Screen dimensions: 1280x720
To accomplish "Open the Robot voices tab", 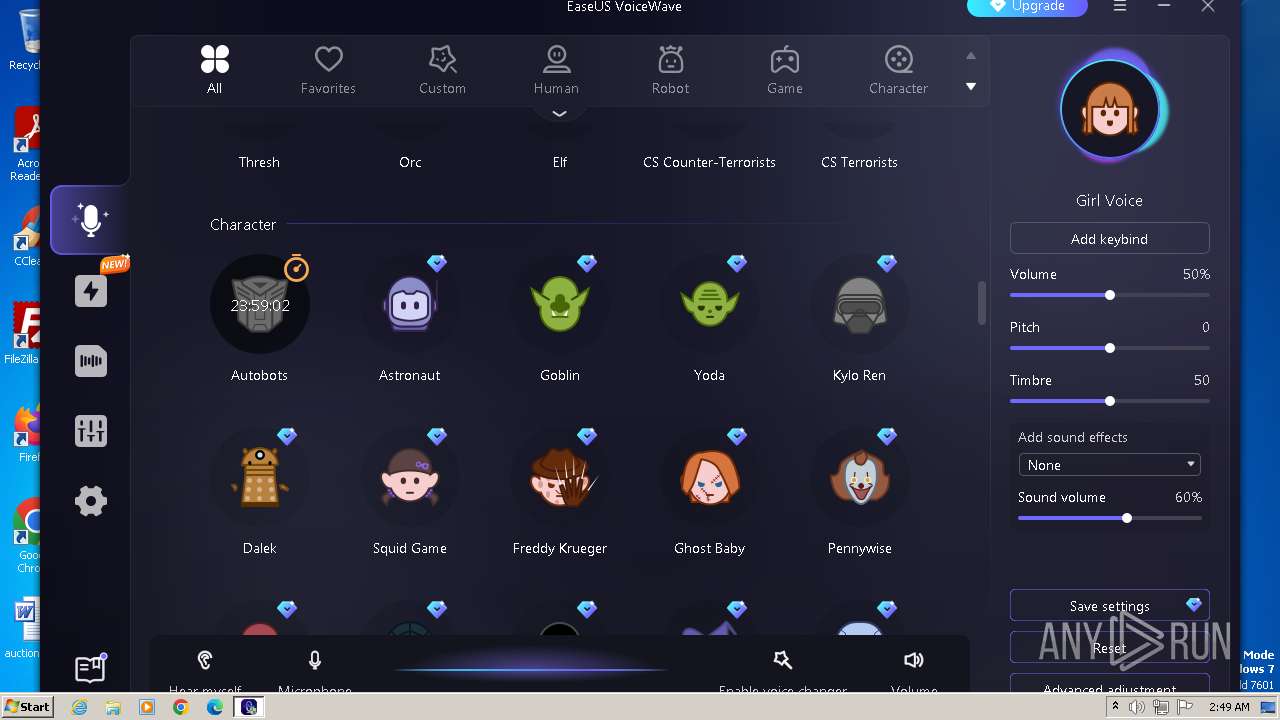I will coord(670,70).
